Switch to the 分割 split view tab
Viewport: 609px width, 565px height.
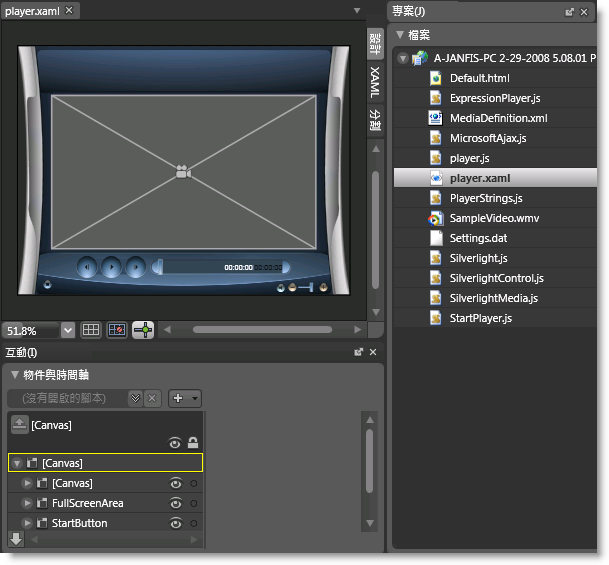click(375, 120)
